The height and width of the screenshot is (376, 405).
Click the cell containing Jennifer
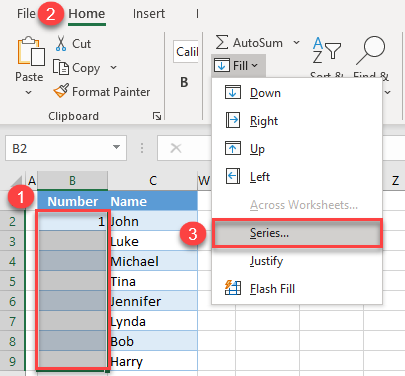pyautogui.click(x=153, y=301)
